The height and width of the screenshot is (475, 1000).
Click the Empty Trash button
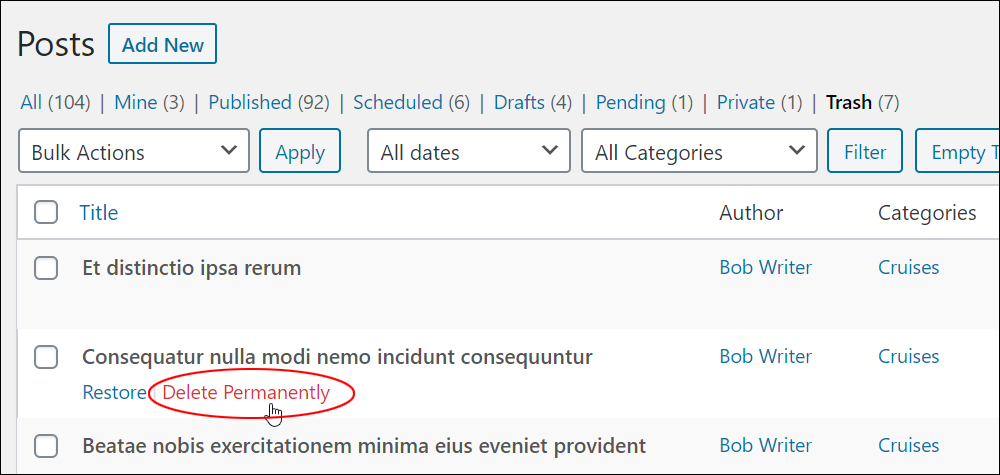[x=957, y=150]
